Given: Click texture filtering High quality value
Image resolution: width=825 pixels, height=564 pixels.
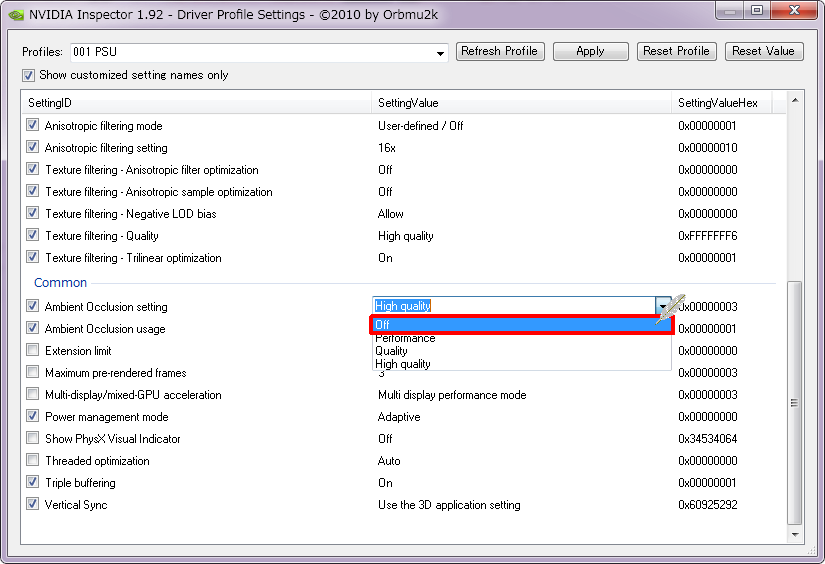Looking at the screenshot, I should click(406, 236).
